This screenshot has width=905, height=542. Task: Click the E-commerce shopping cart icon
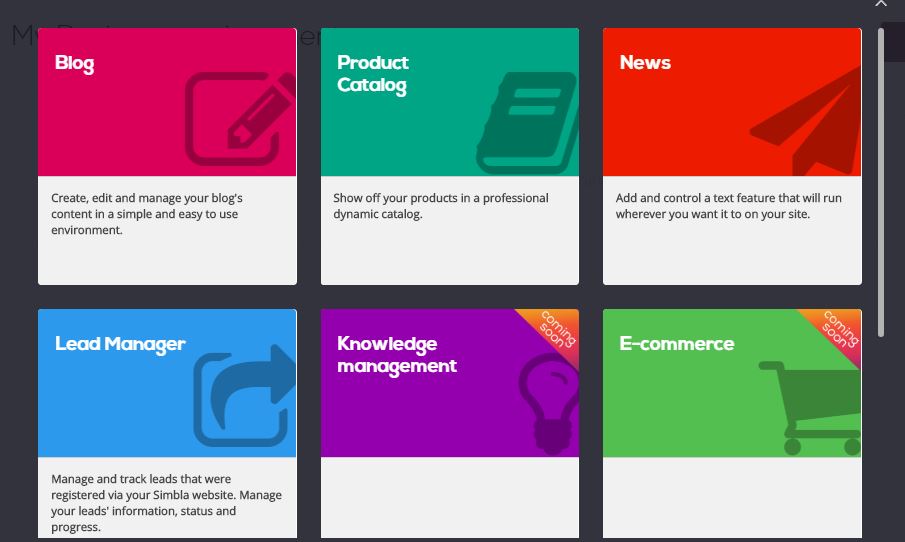pyautogui.click(x=810, y=408)
